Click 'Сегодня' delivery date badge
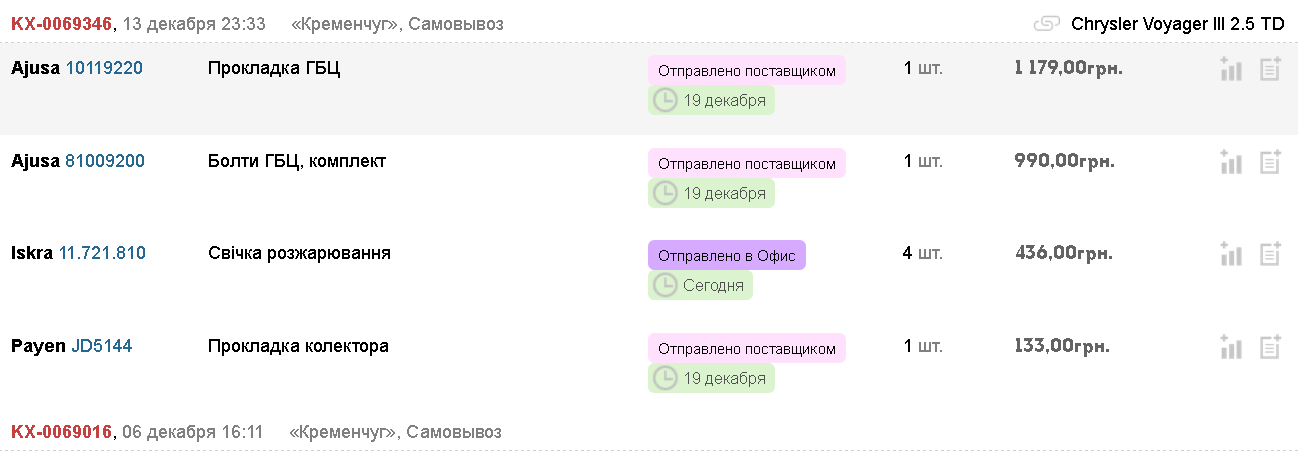The width and height of the screenshot is (1313, 453). point(700,285)
